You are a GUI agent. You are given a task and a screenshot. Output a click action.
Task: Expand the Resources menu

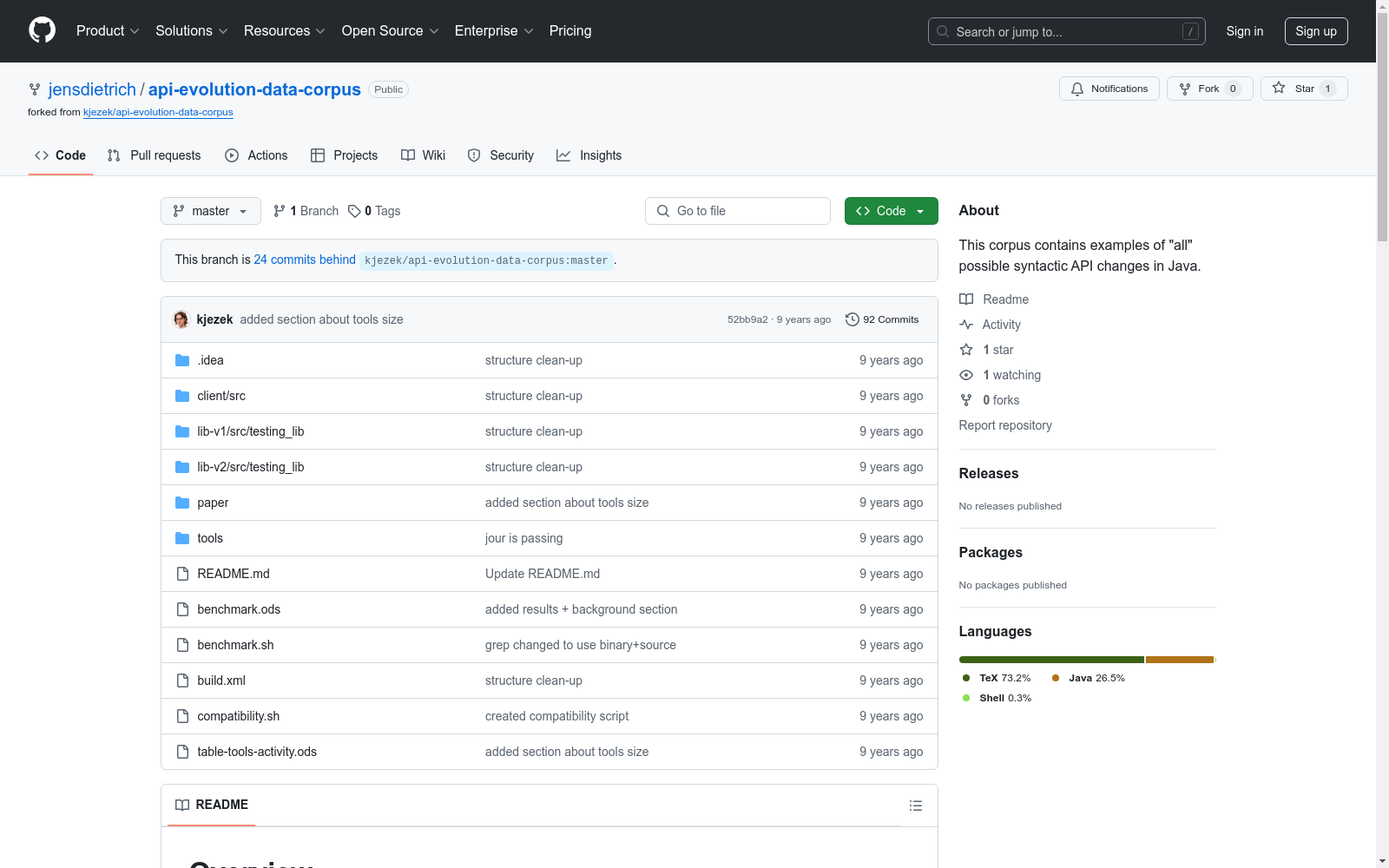285,30
